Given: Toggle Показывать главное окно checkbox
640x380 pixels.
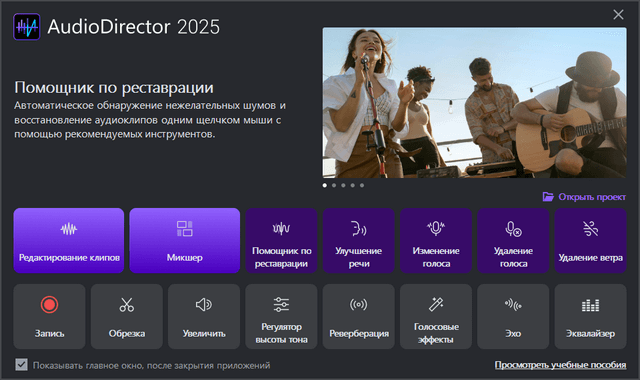Looking at the screenshot, I should [22, 364].
